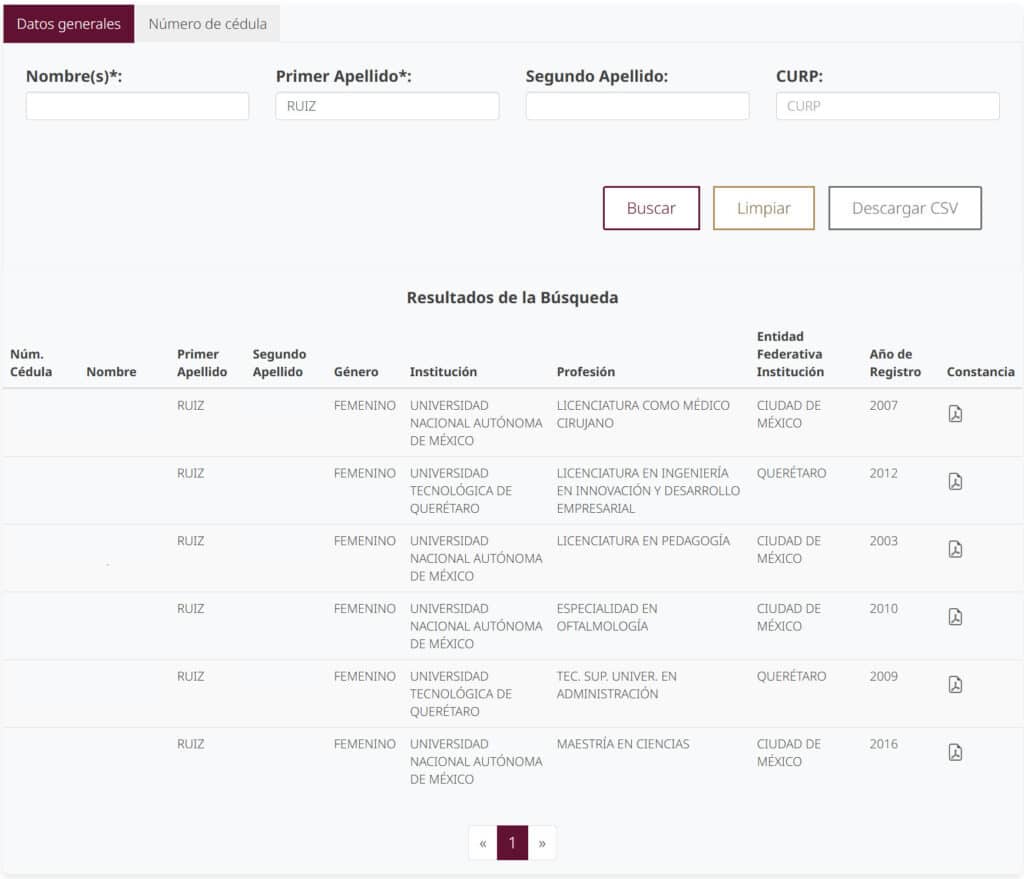The height and width of the screenshot is (879, 1024).
Task: Click the next page arrow »
Action: [x=543, y=842]
